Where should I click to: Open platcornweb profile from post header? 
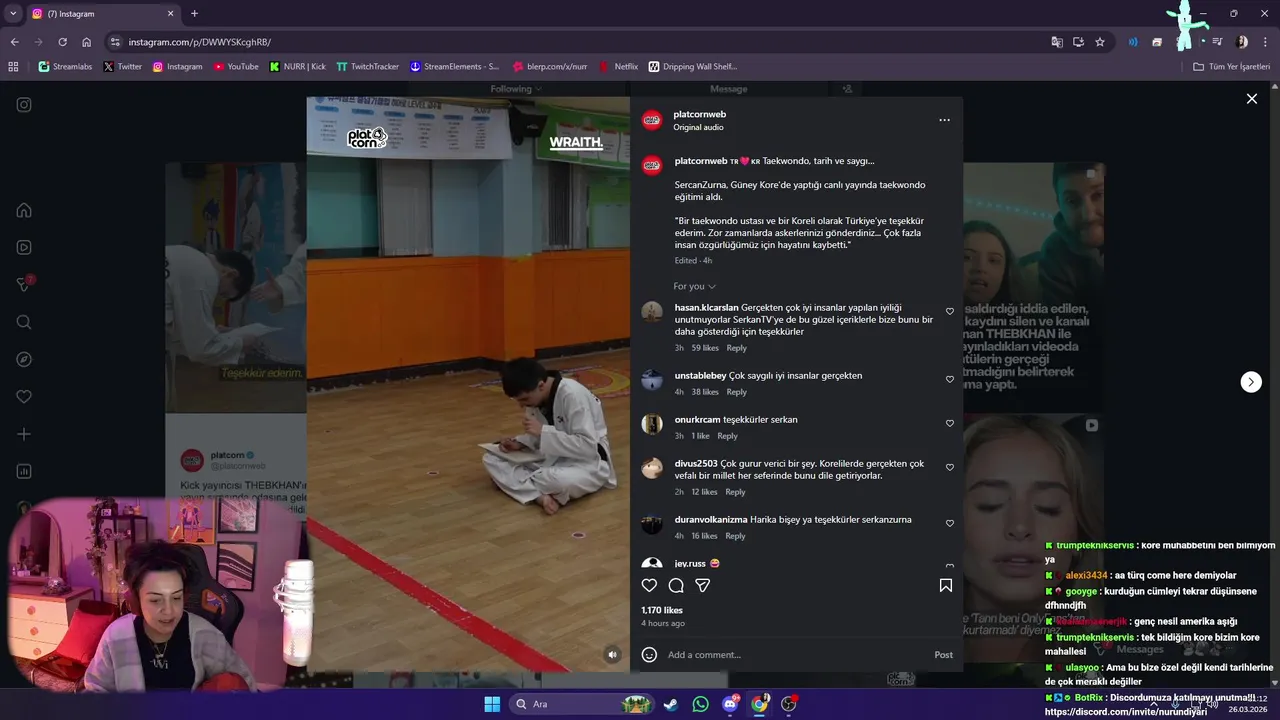coord(699,114)
